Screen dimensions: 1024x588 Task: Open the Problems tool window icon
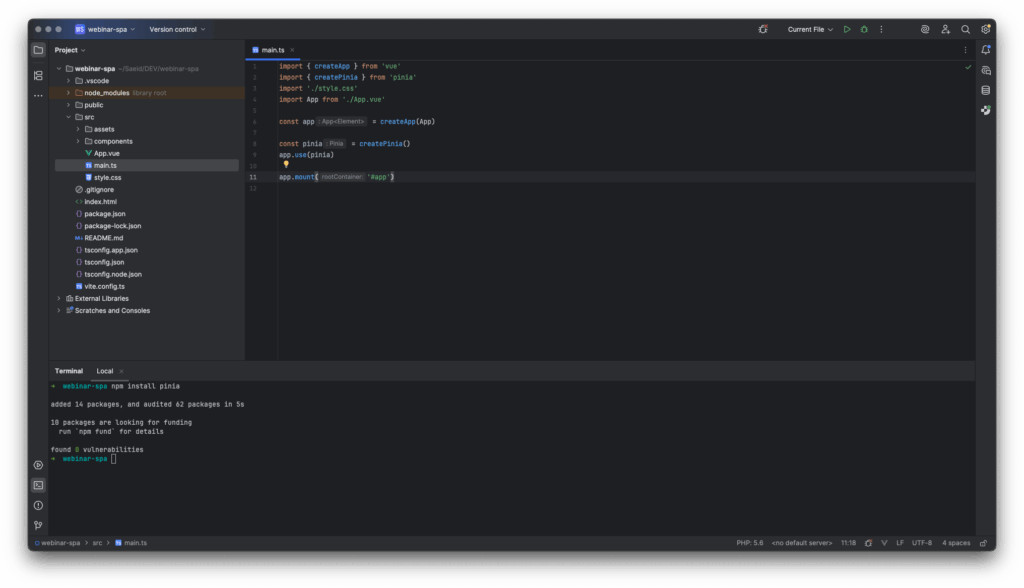(x=38, y=505)
